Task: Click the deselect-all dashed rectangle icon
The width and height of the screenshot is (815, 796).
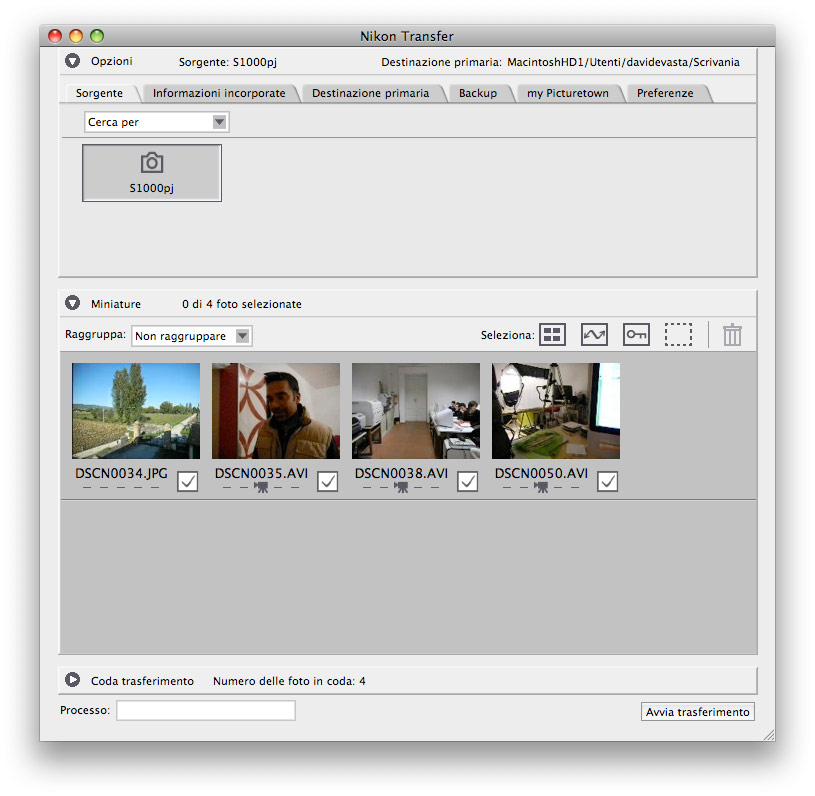Action: [x=678, y=335]
